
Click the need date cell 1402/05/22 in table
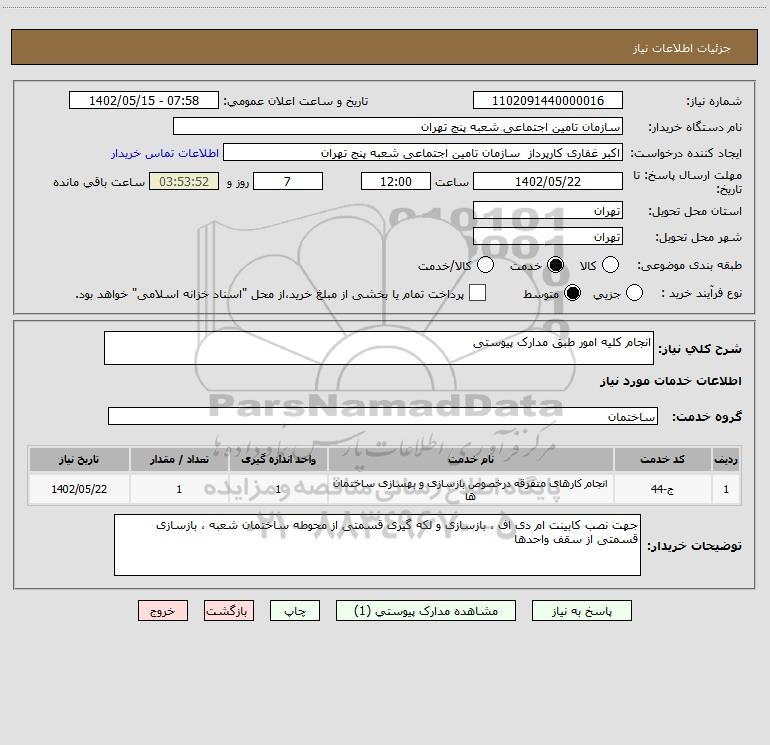point(79,489)
